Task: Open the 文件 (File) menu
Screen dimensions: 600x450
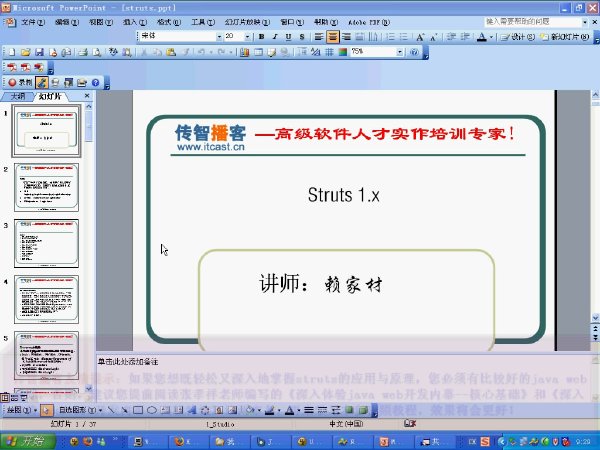Action: click(x=33, y=22)
